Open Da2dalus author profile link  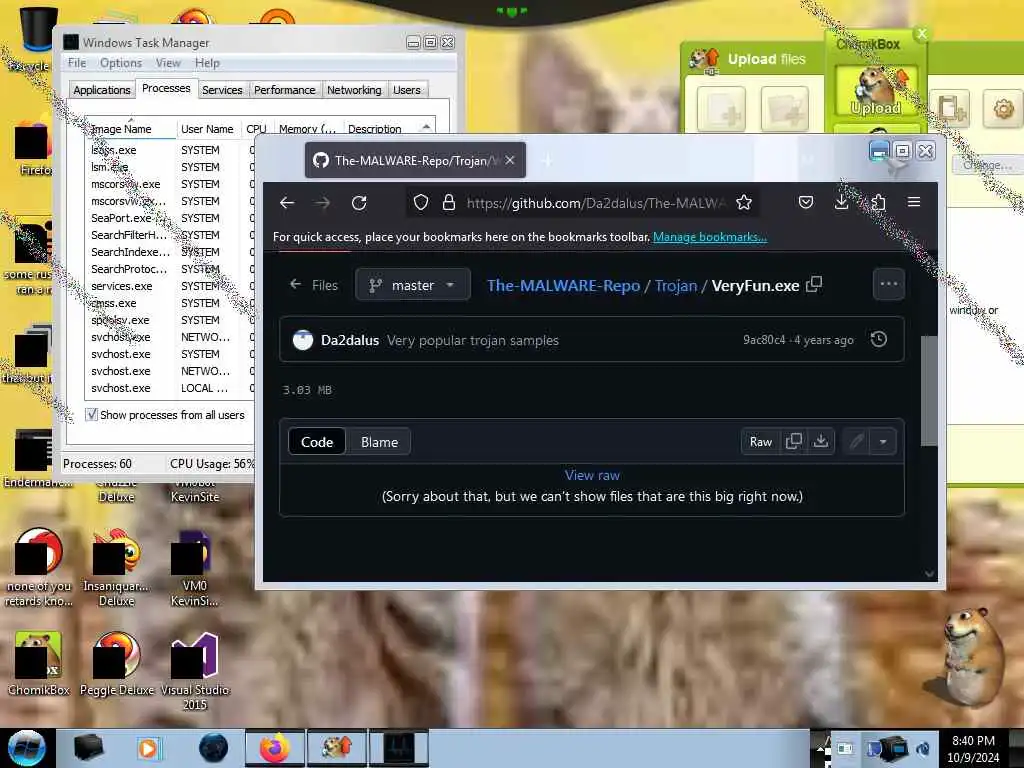[349, 340]
